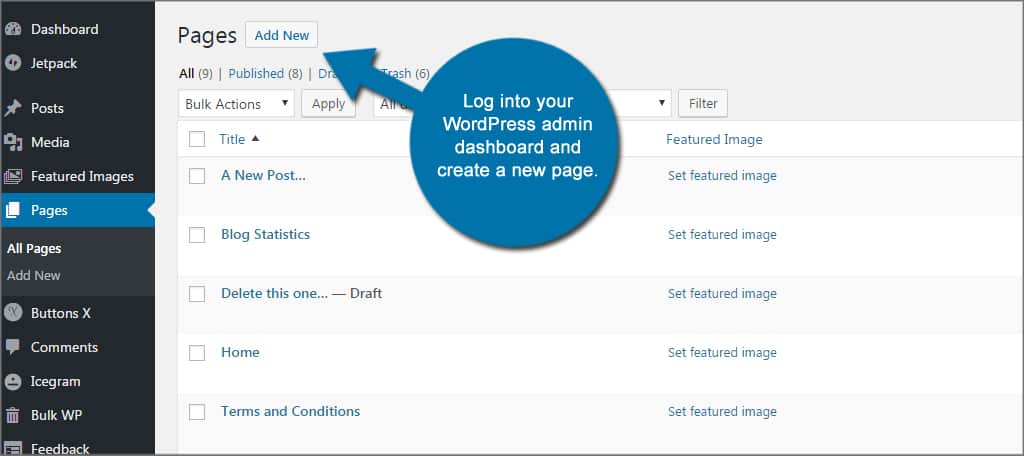
Task: Click the Bulk WP trash icon
Action: point(13,415)
